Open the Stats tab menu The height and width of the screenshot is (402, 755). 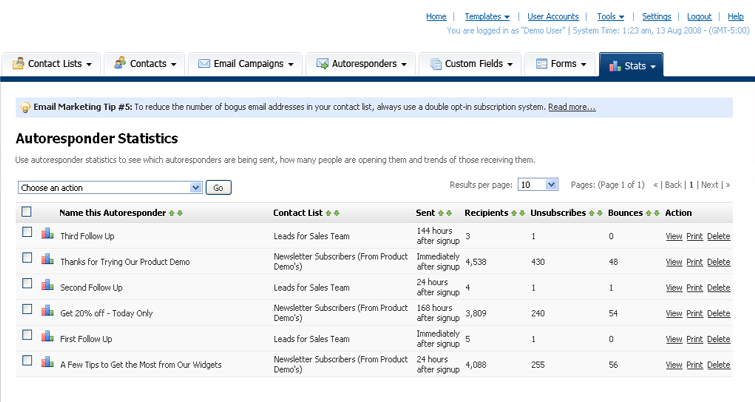pyautogui.click(x=631, y=65)
